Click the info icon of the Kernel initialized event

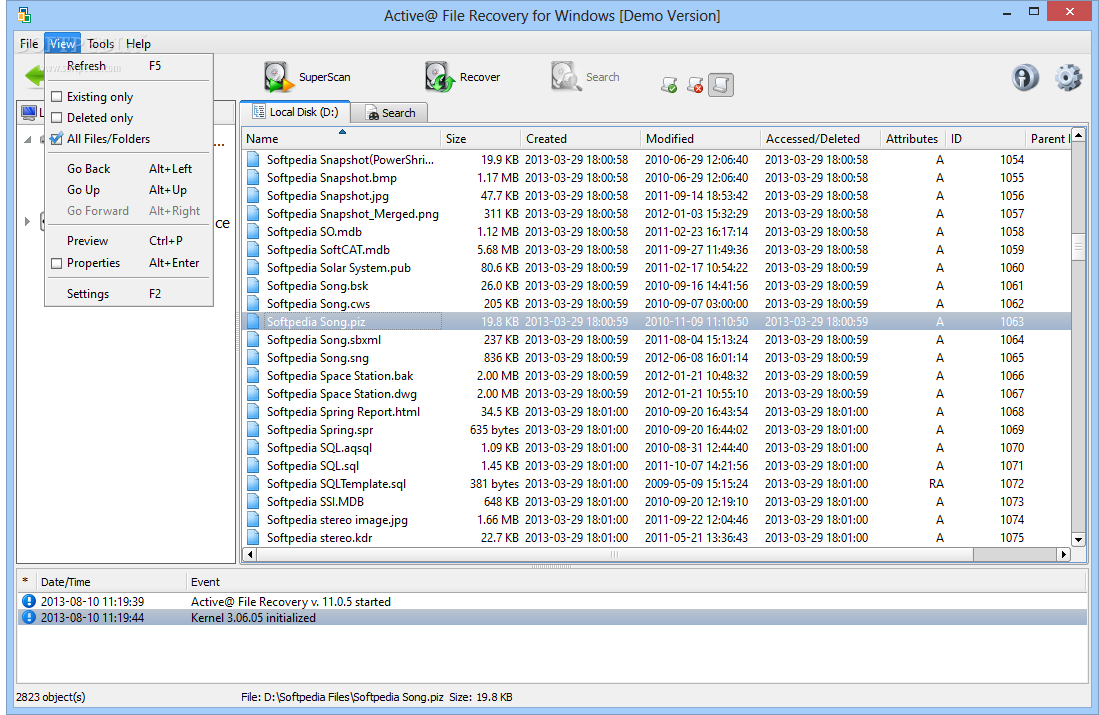29,618
